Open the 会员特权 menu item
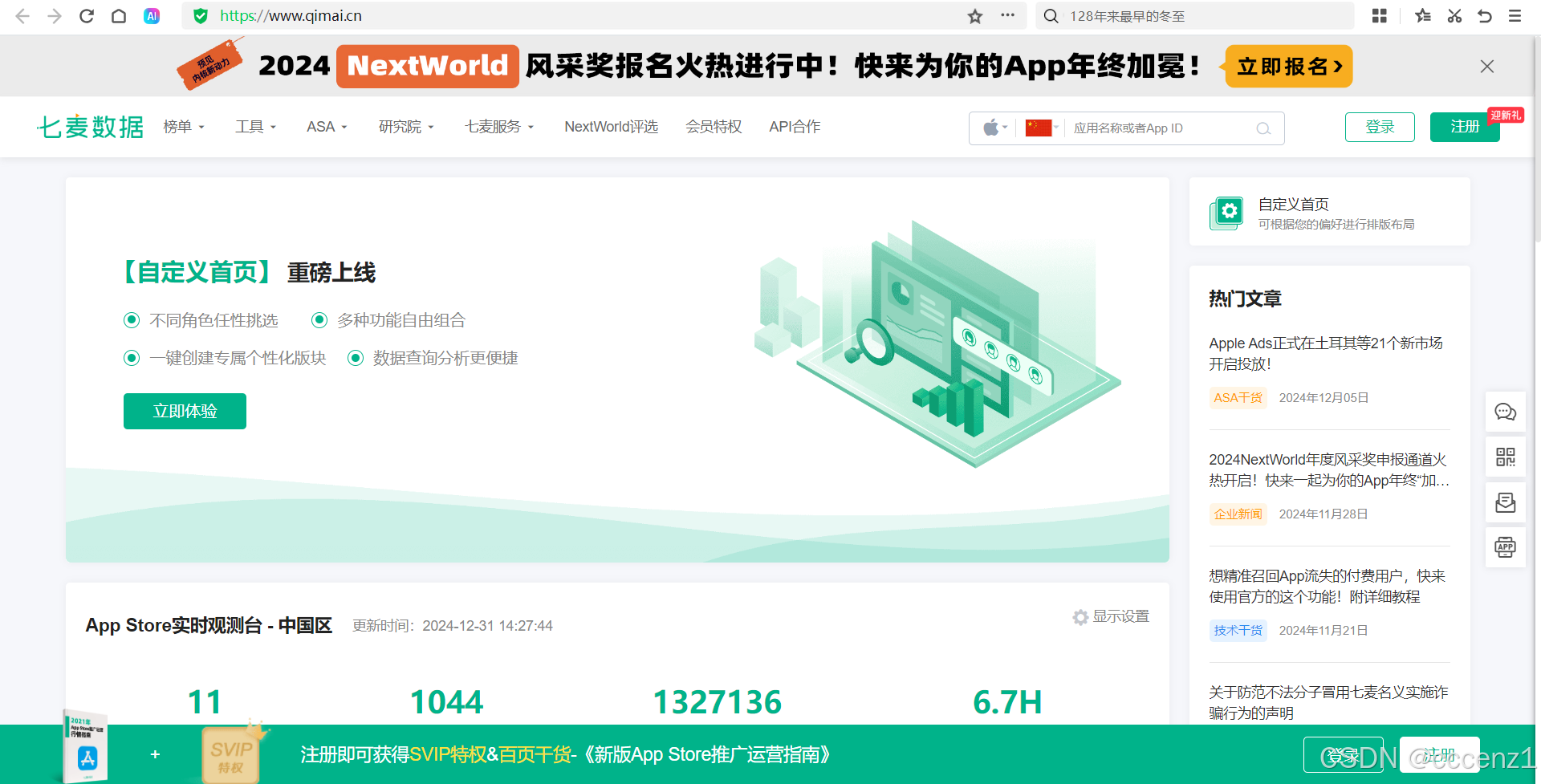This screenshot has height=784, width=1541. pyautogui.click(x=714, y=127)
